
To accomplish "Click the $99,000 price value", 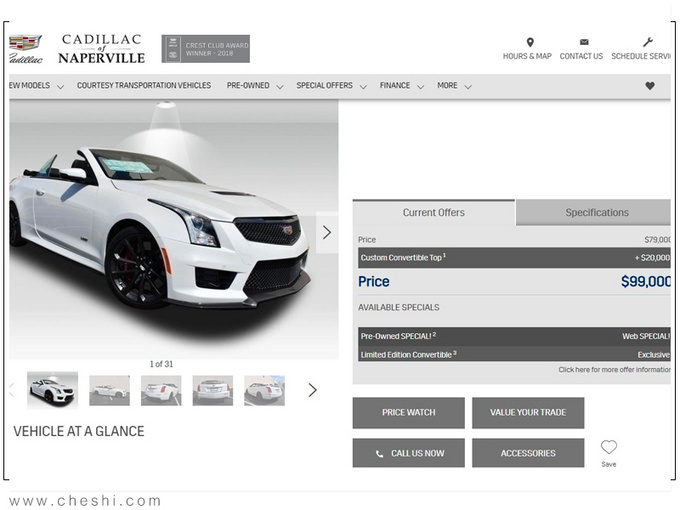I will pyautogui.click(x=646, y=281).
